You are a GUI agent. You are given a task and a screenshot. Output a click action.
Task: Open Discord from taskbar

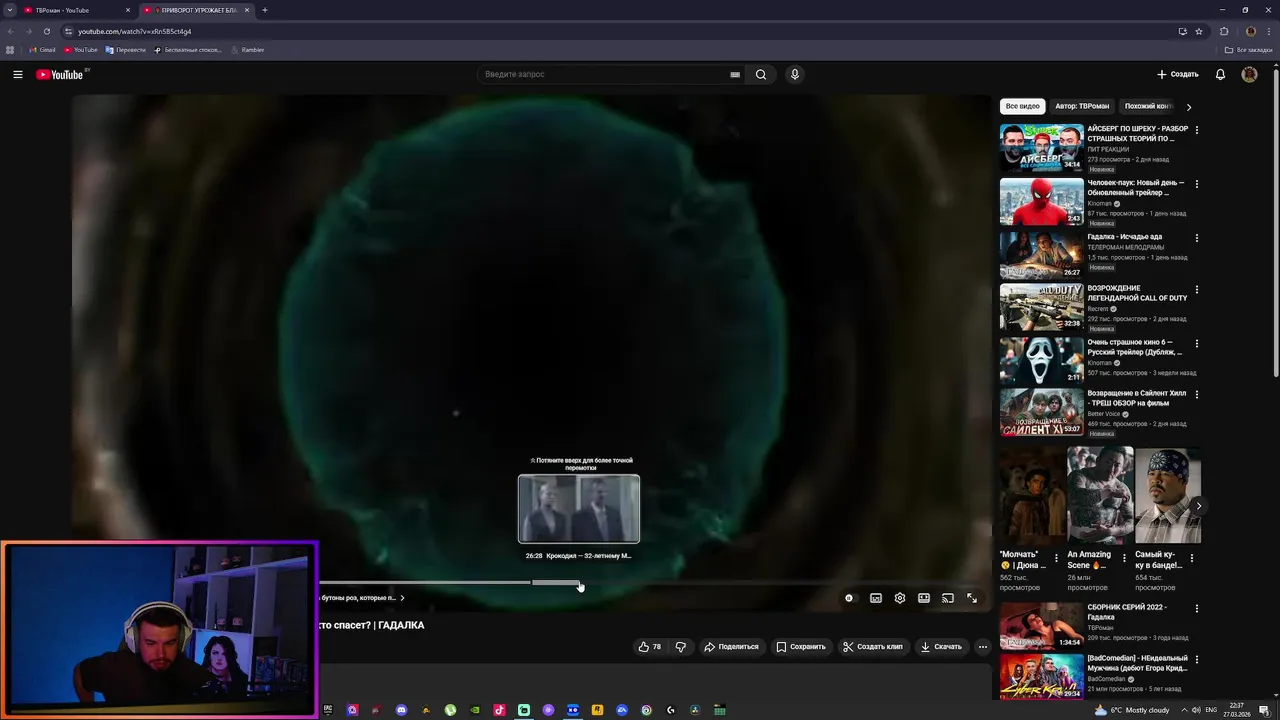[x=401, y=710]
